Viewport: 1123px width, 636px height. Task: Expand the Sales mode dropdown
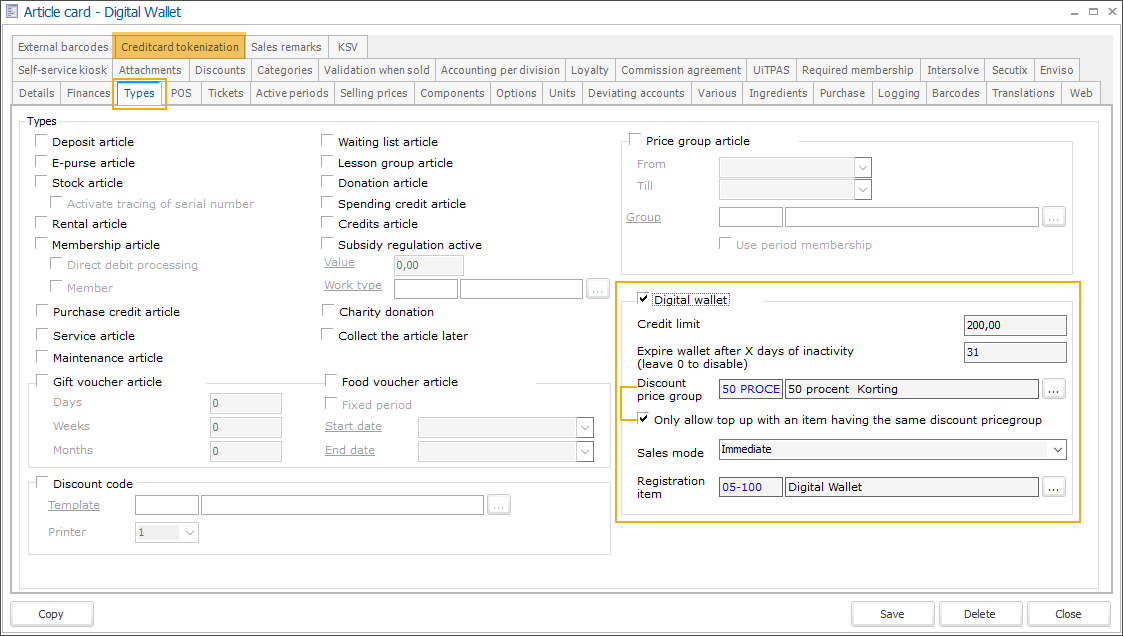click(1057, 450)
